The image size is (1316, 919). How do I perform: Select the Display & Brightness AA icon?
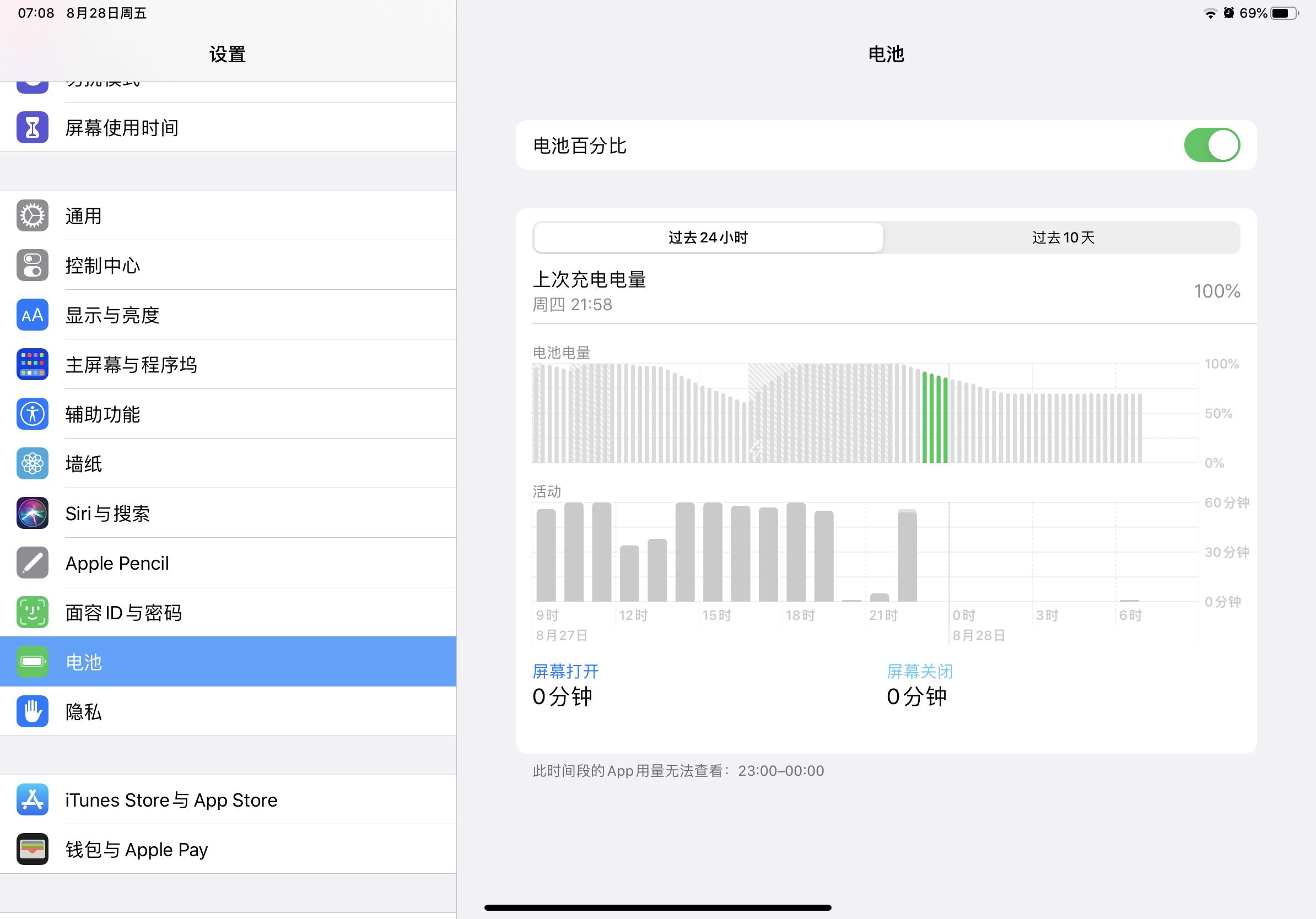[32, 315]
